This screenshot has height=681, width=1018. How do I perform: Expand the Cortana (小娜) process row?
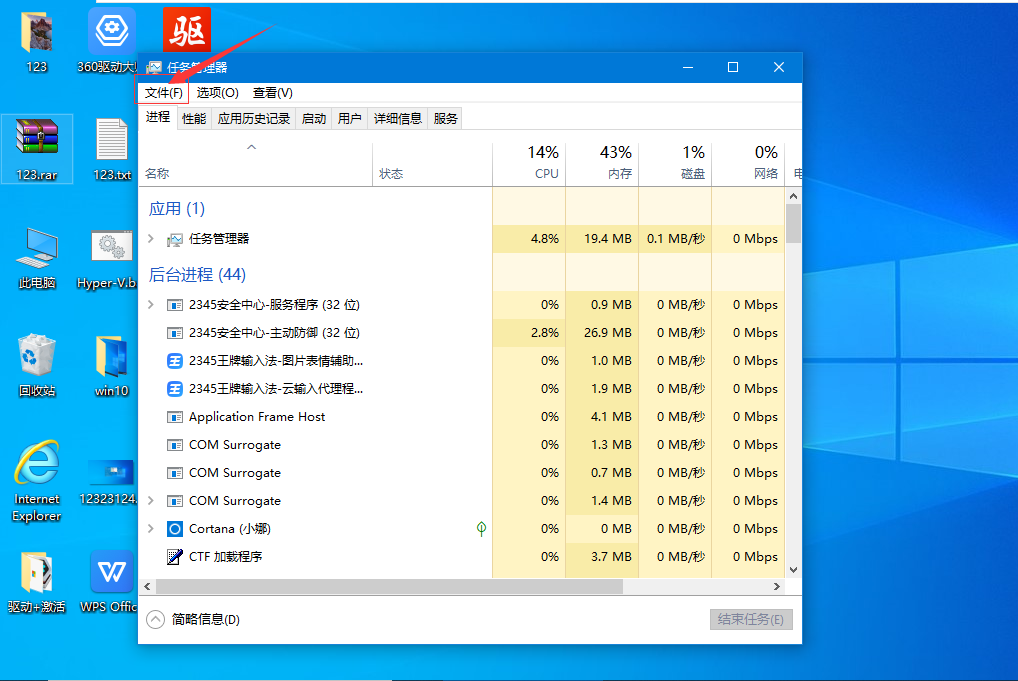(151, 529)
